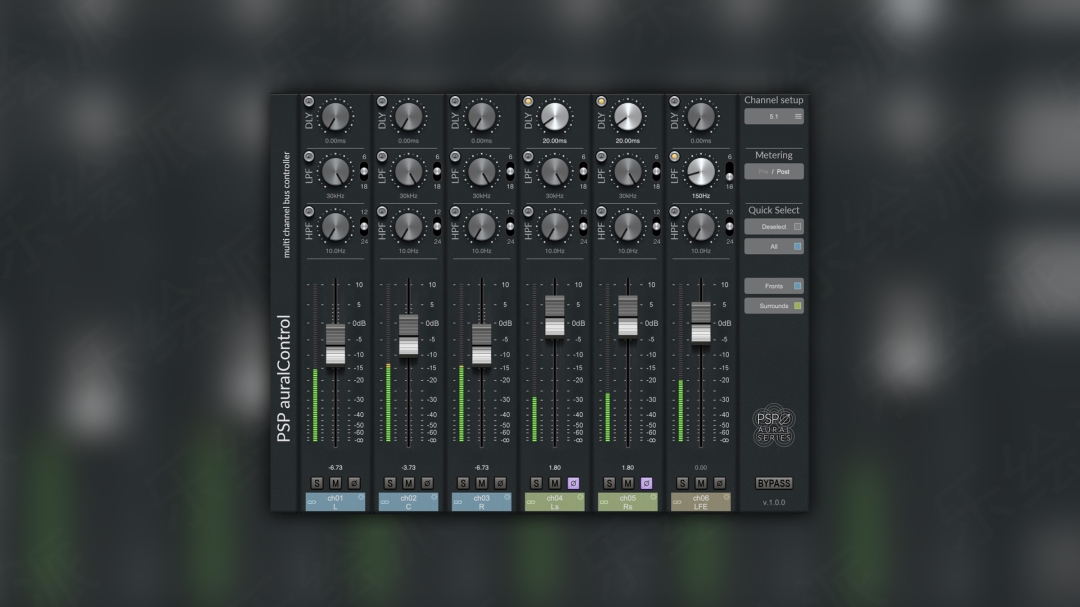The image size is (1080, 607).
Task: Click ch06 LPF value 150Hz
Action: [700, 196]
